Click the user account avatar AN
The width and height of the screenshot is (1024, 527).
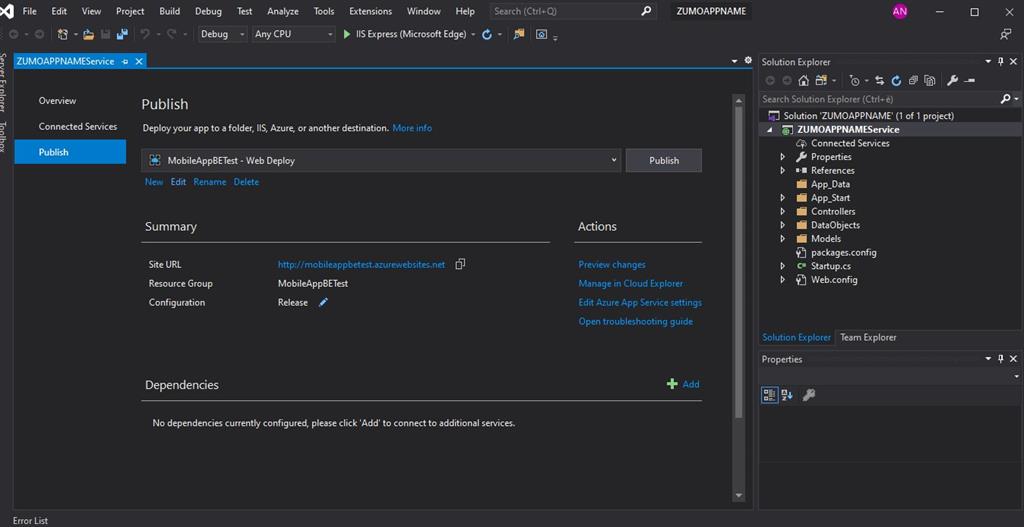[x=900, y=11]
